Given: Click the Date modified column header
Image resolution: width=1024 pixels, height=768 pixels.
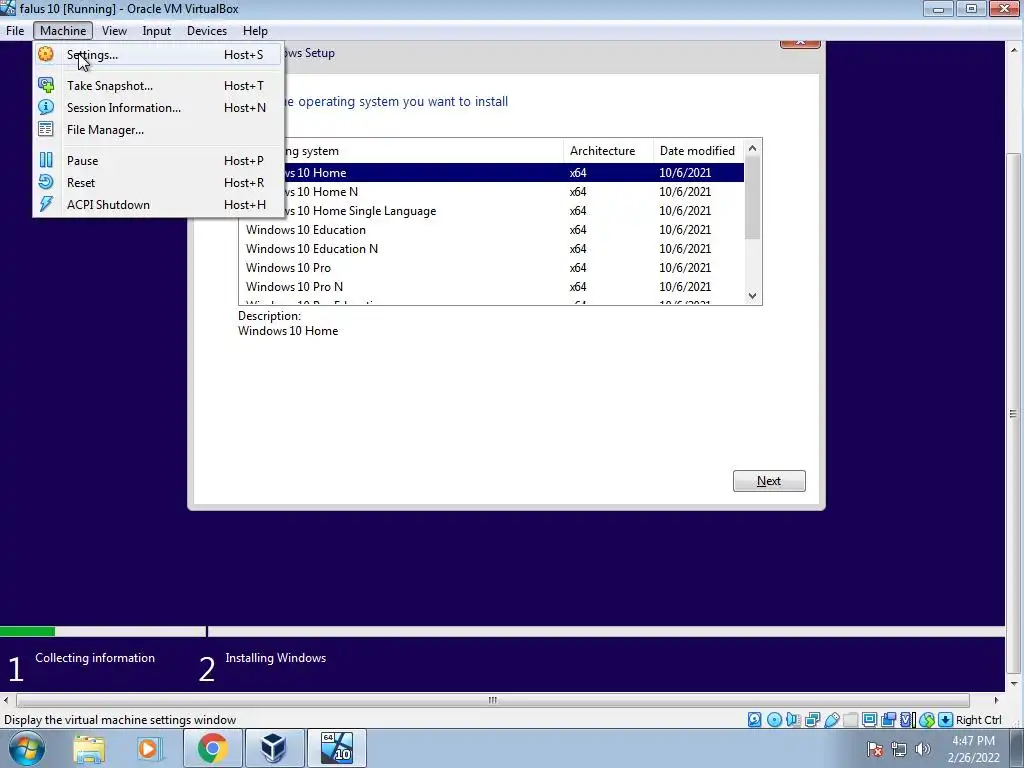Looking at the screenshot, I should click(x=698, y=151).
